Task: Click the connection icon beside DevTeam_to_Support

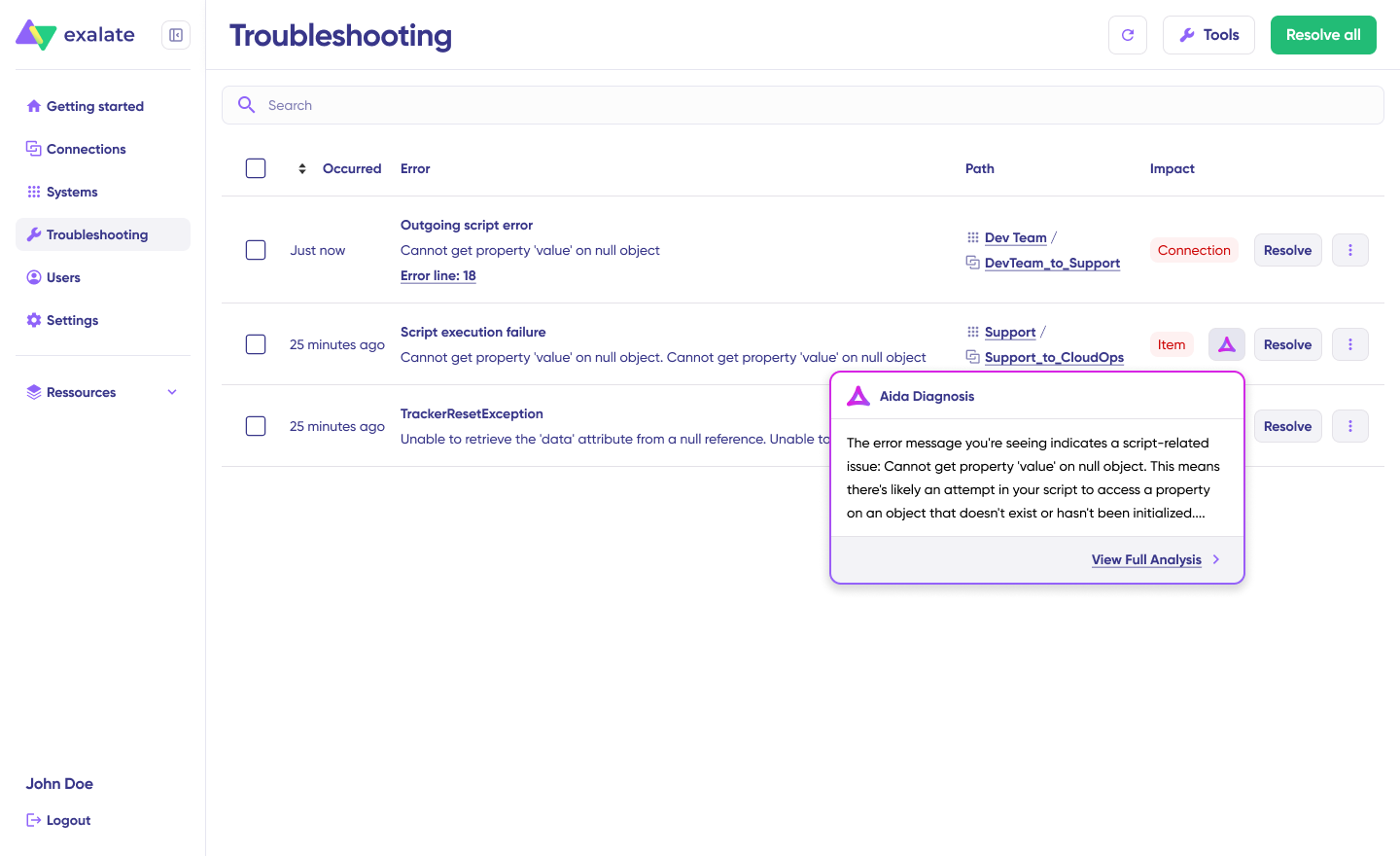Action: pos(973,262)
